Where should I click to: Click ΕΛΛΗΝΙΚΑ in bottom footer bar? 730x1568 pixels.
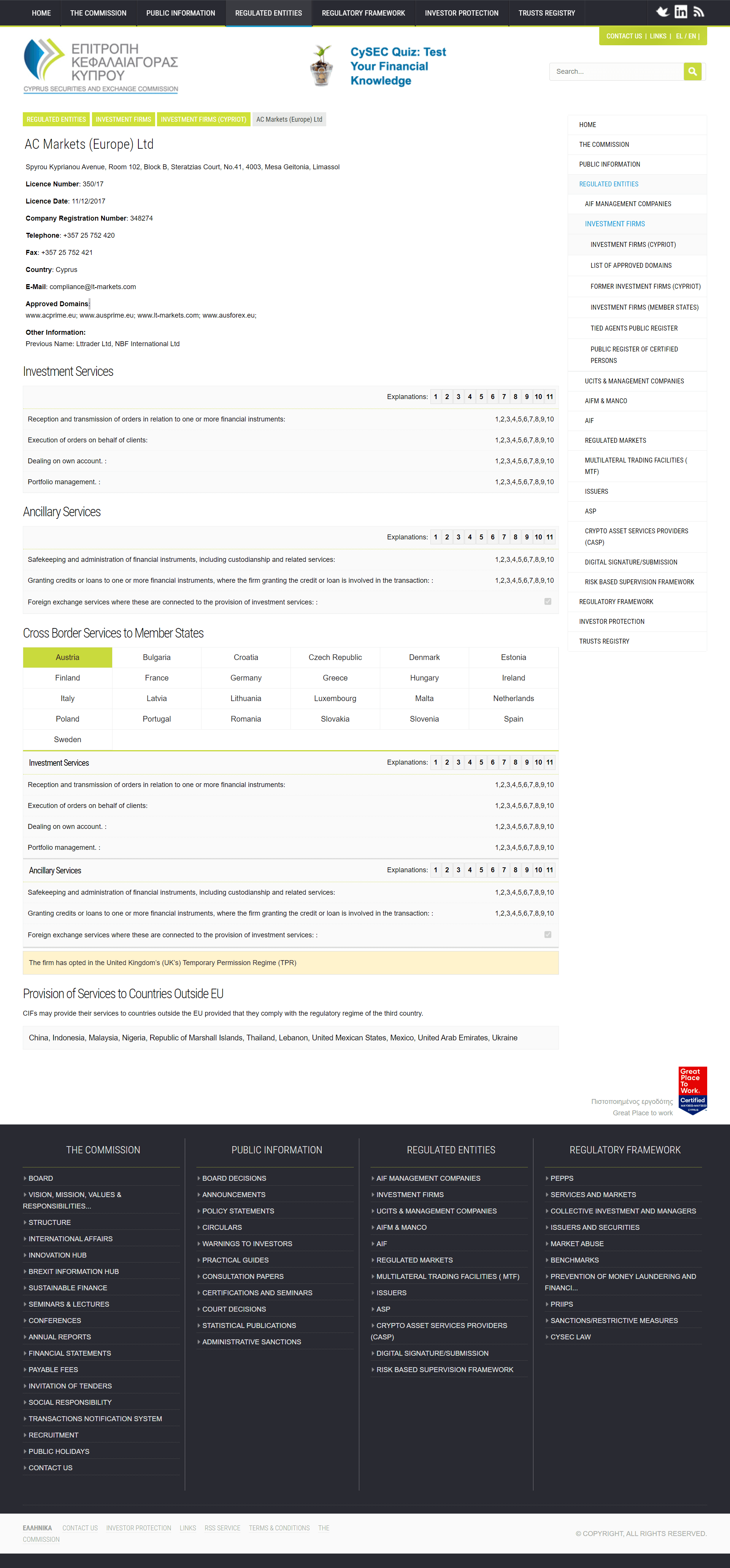[x=37, y=1528]
